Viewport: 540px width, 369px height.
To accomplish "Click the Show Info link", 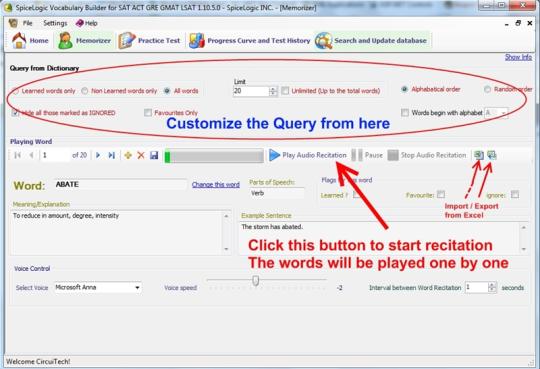I will point(518,57).
